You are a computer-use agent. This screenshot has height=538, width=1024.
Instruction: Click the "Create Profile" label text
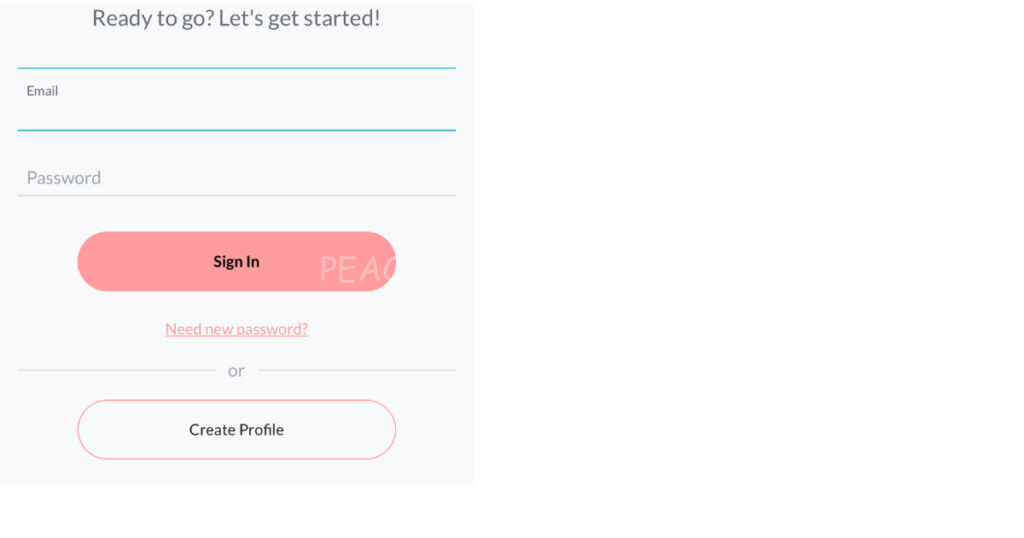236,430
